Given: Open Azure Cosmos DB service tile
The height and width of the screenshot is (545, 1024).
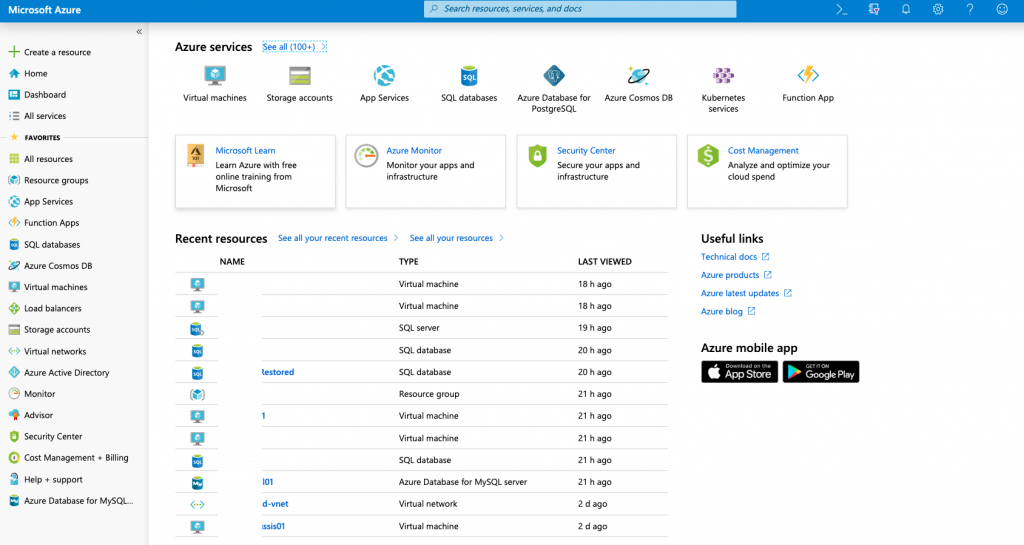Looking at the screenshot, I should click(x=638, y=84).
